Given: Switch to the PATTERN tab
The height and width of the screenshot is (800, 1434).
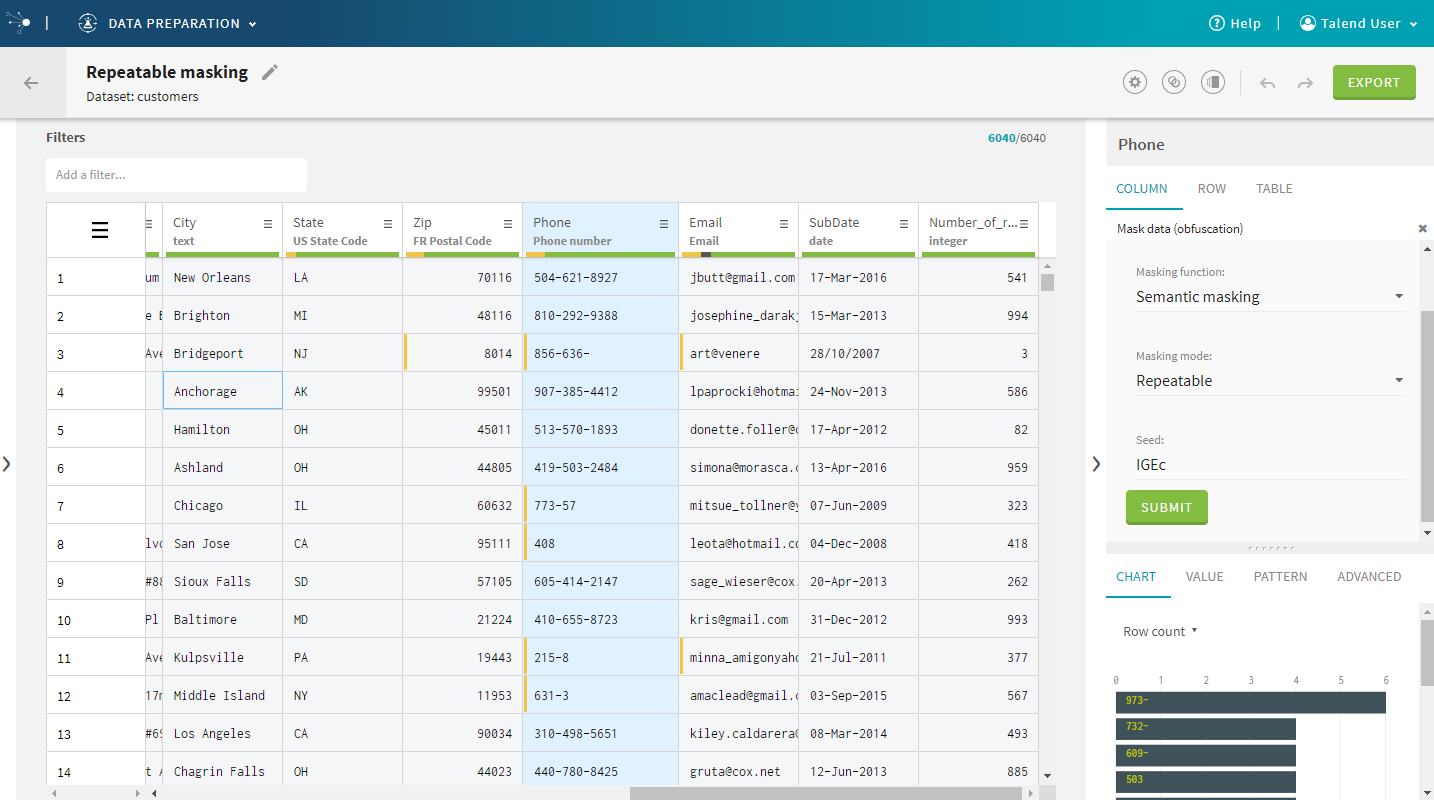Looking at the screenshot, I should 1280,576.
